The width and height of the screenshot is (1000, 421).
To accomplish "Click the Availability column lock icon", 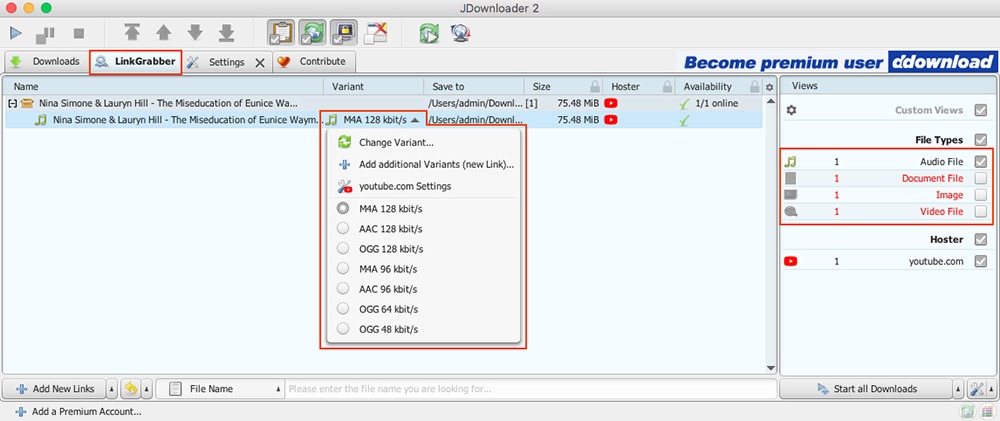I will pos(754,86).
